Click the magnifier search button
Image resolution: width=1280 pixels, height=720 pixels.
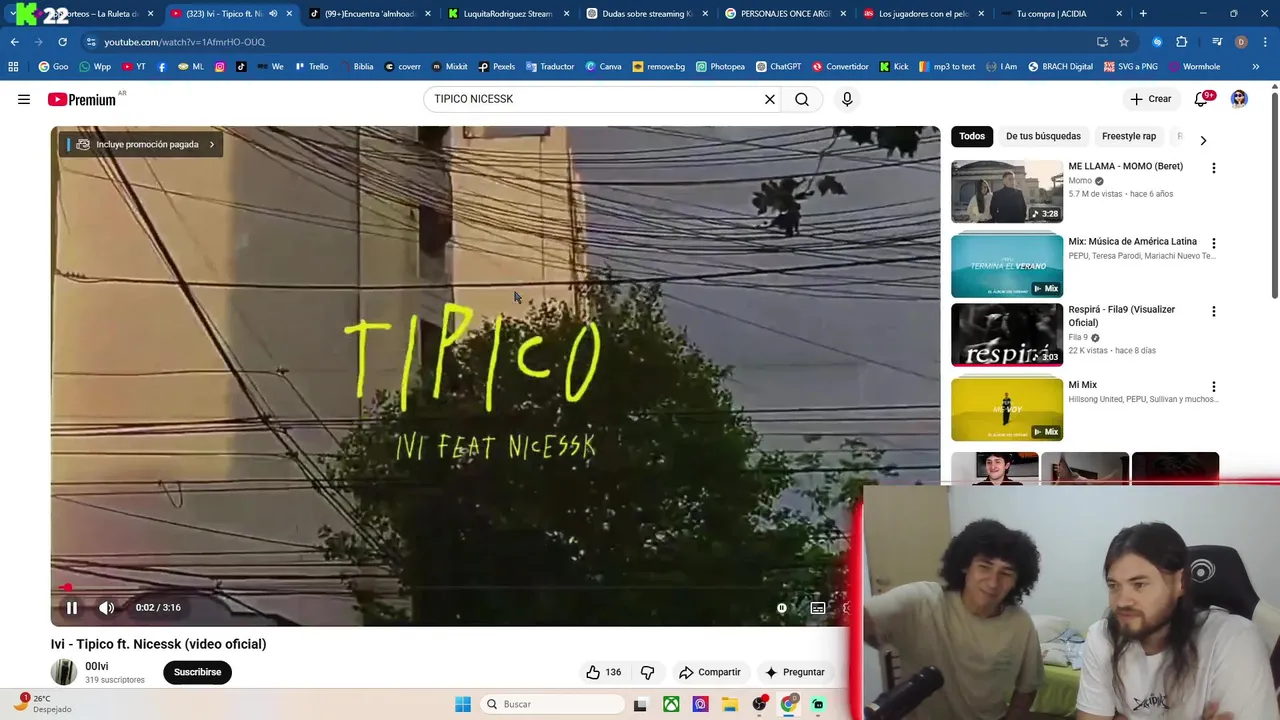click(x=802, y=99)
